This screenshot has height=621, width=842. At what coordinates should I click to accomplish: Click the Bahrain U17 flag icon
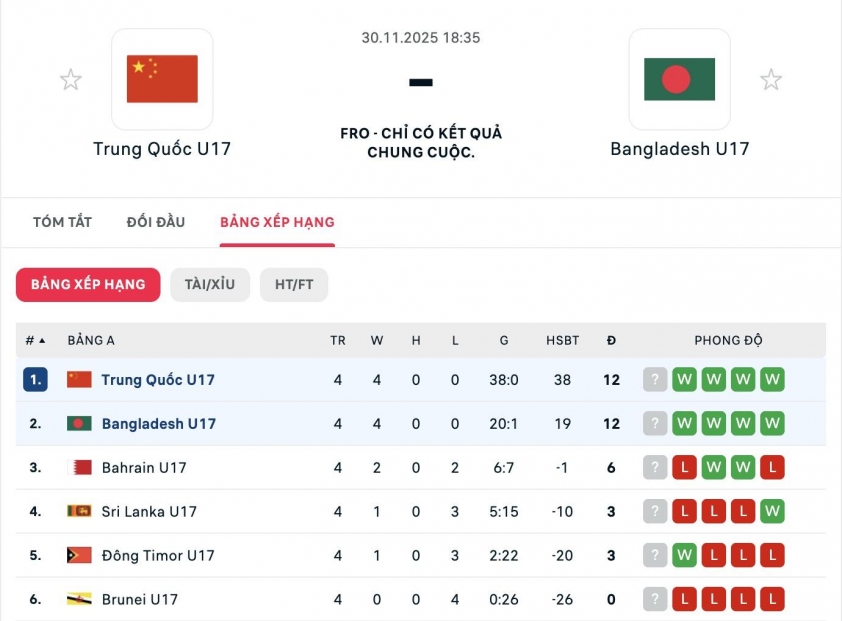77,467
